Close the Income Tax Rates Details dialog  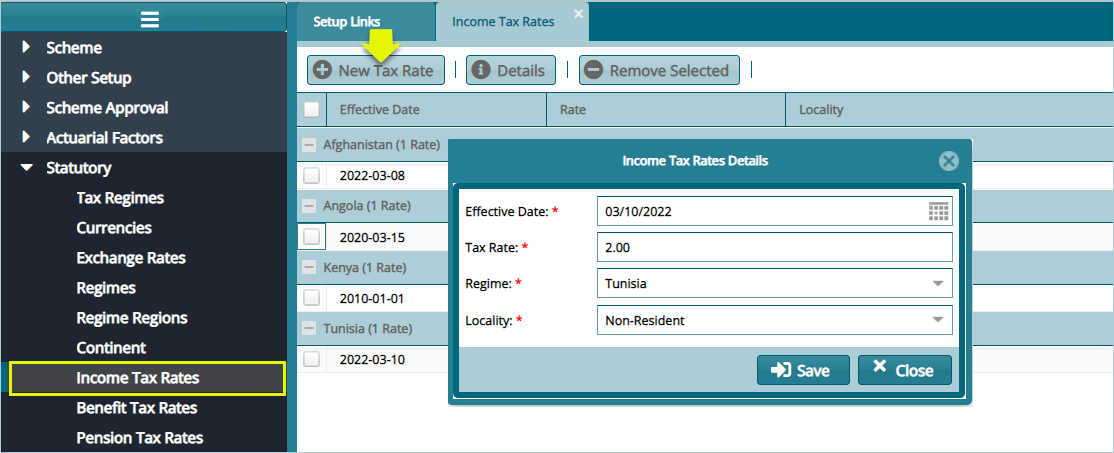click(948, 161)
